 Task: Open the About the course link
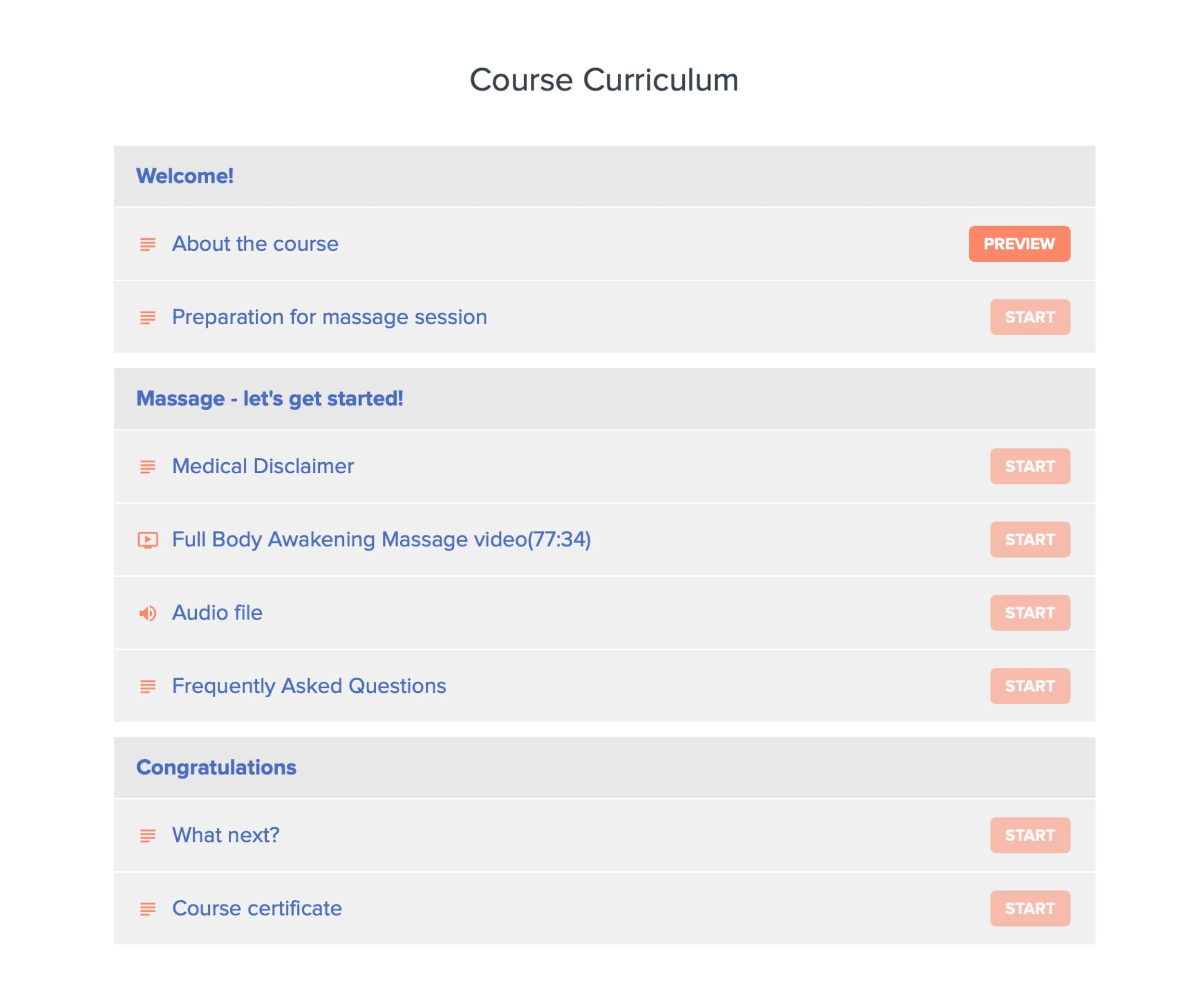pos(255,244)
